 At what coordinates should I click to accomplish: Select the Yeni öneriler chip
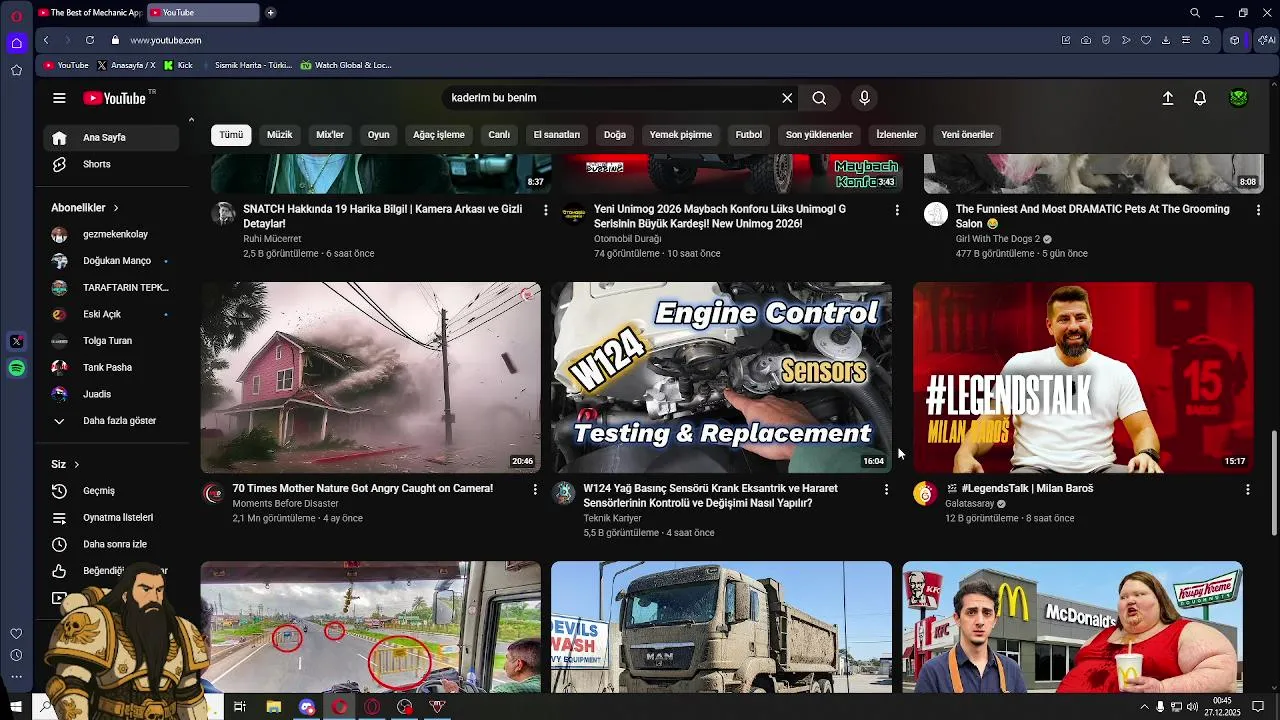(967, 135)
